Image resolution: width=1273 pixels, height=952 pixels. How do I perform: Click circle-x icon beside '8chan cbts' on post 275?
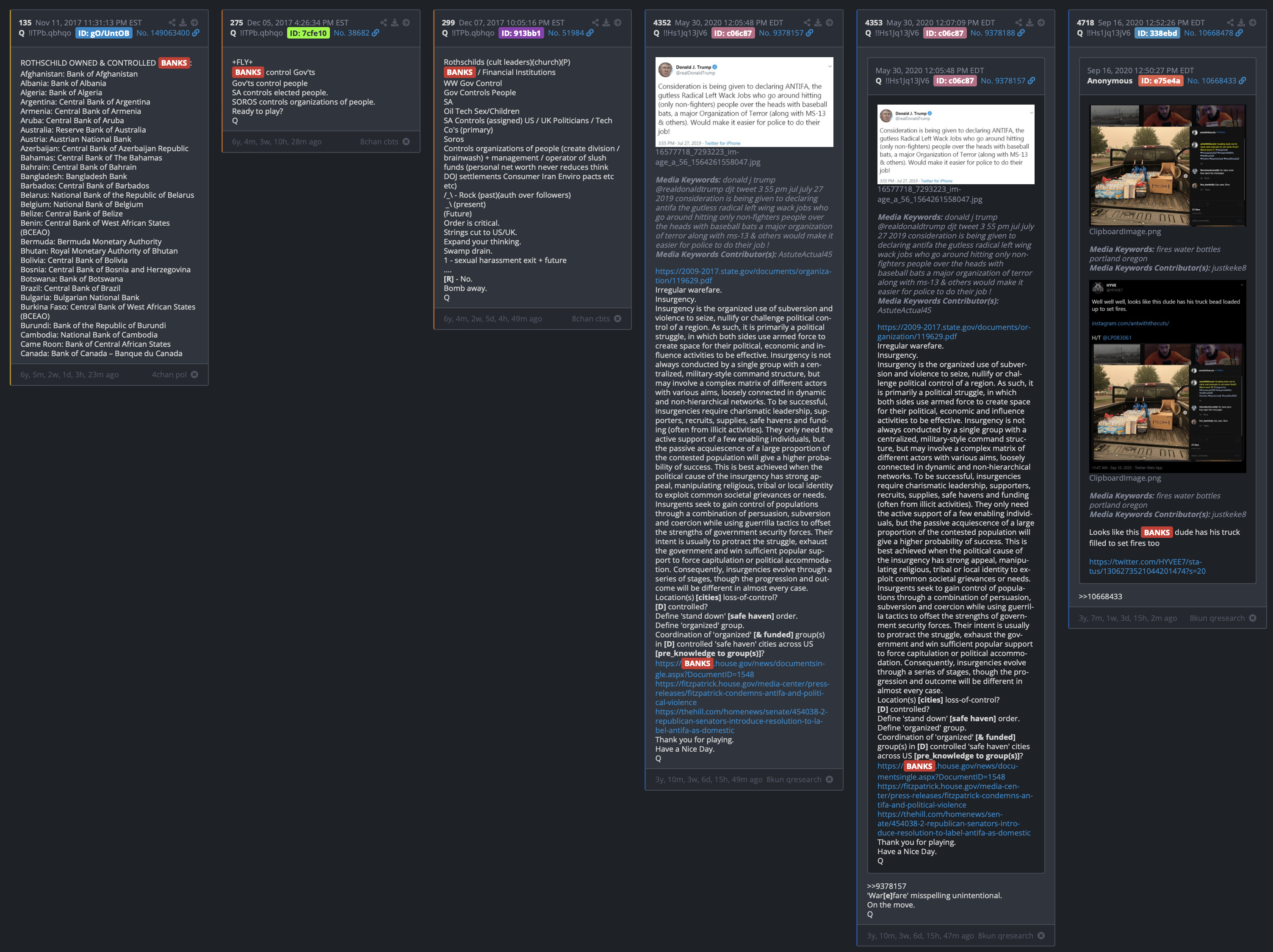(406, 141)
